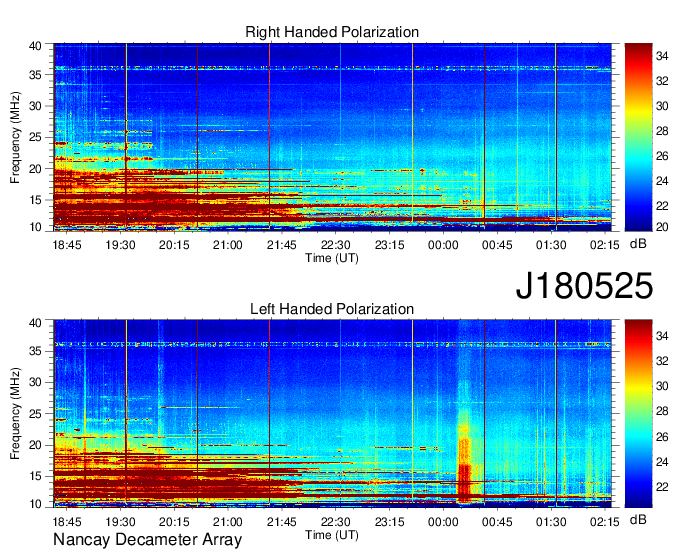Image resolution: width=680 pixels, height=552 pixels.
Task: Click 40 MHz tick of Left Handed plot
Action: 36,323
